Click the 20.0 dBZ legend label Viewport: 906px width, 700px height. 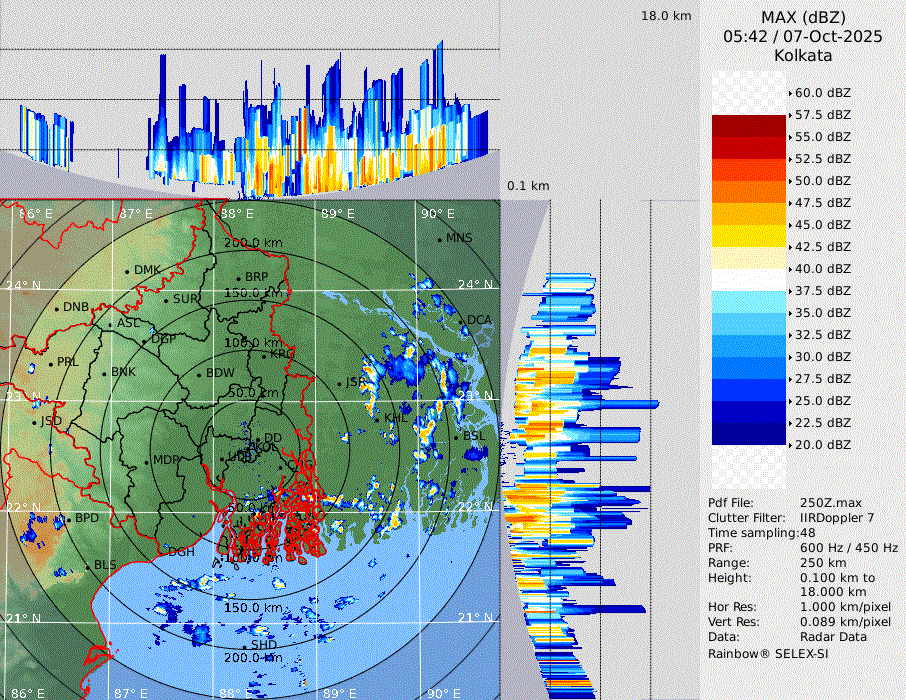pyautogui.click(x=822, y=445)
